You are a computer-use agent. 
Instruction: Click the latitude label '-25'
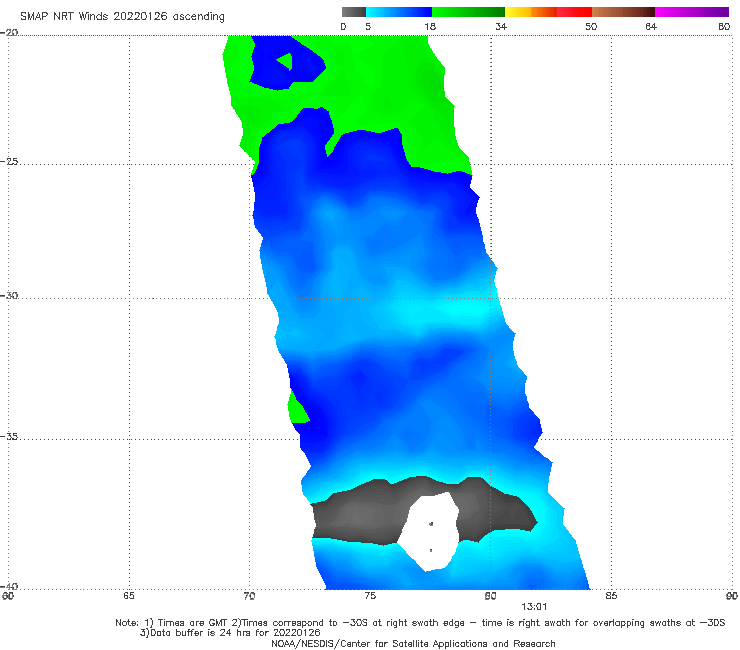(x=9, y=161)
